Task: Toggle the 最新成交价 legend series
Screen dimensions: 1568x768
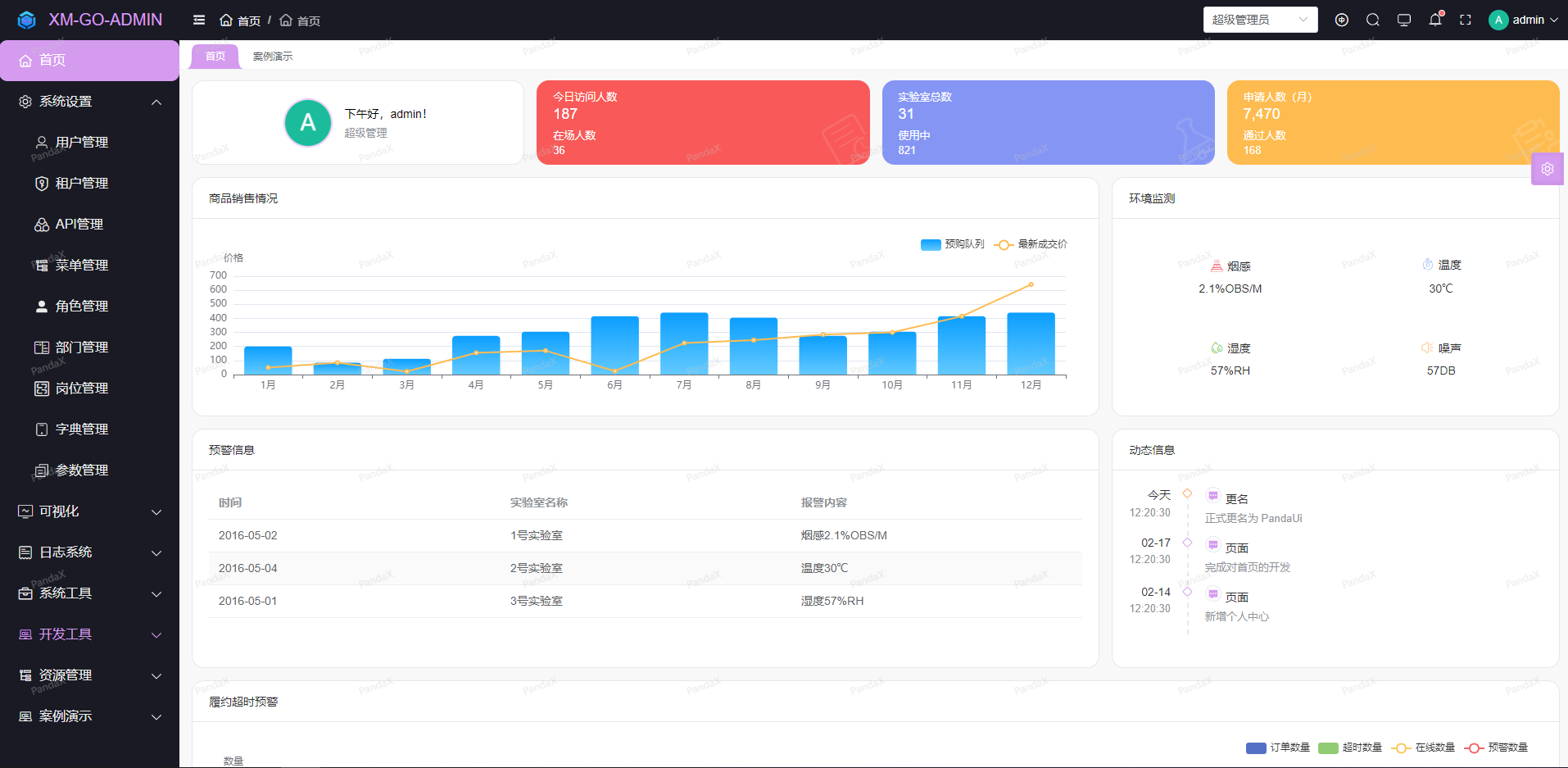Action: coord(1031,244)
